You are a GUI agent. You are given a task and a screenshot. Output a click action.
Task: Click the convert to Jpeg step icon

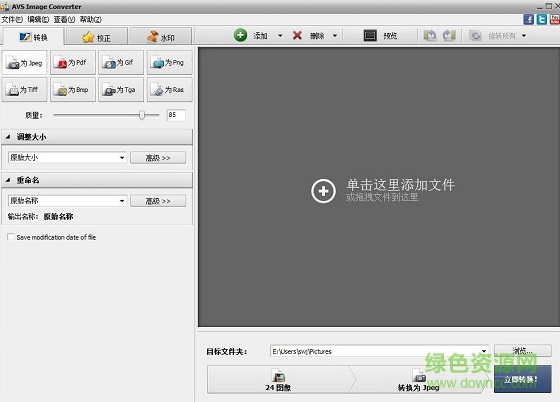pyautogui.click(x=419, y=376)
